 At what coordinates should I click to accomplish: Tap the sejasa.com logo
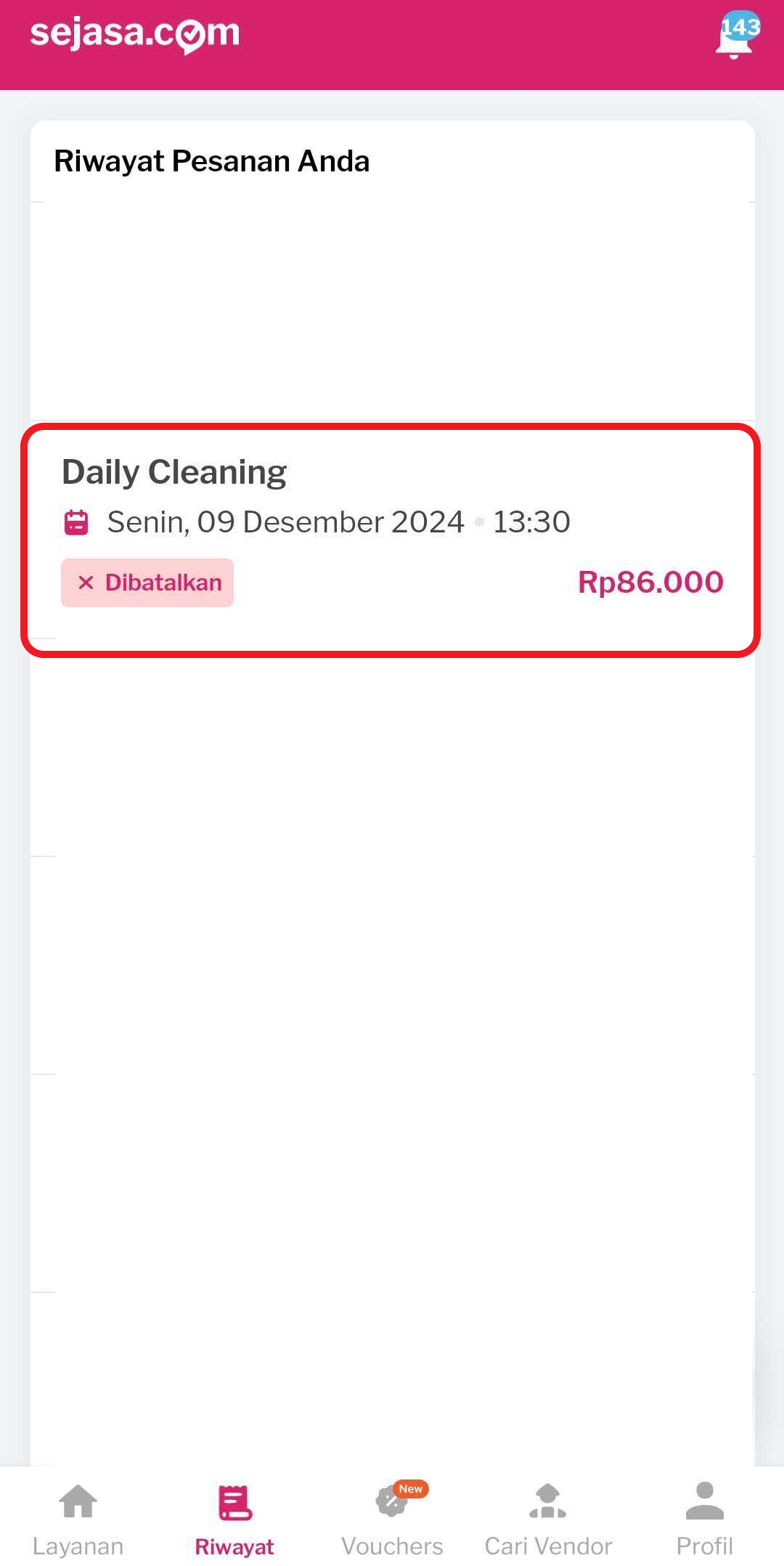[x=135, y=34]
